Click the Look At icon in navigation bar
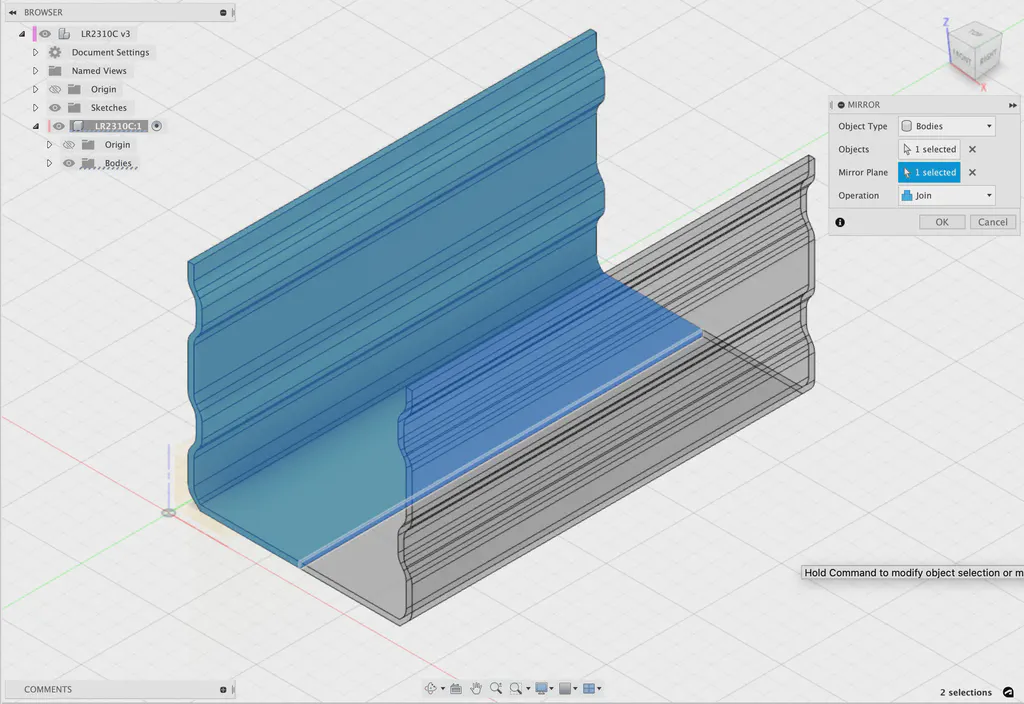 [456, 688]
